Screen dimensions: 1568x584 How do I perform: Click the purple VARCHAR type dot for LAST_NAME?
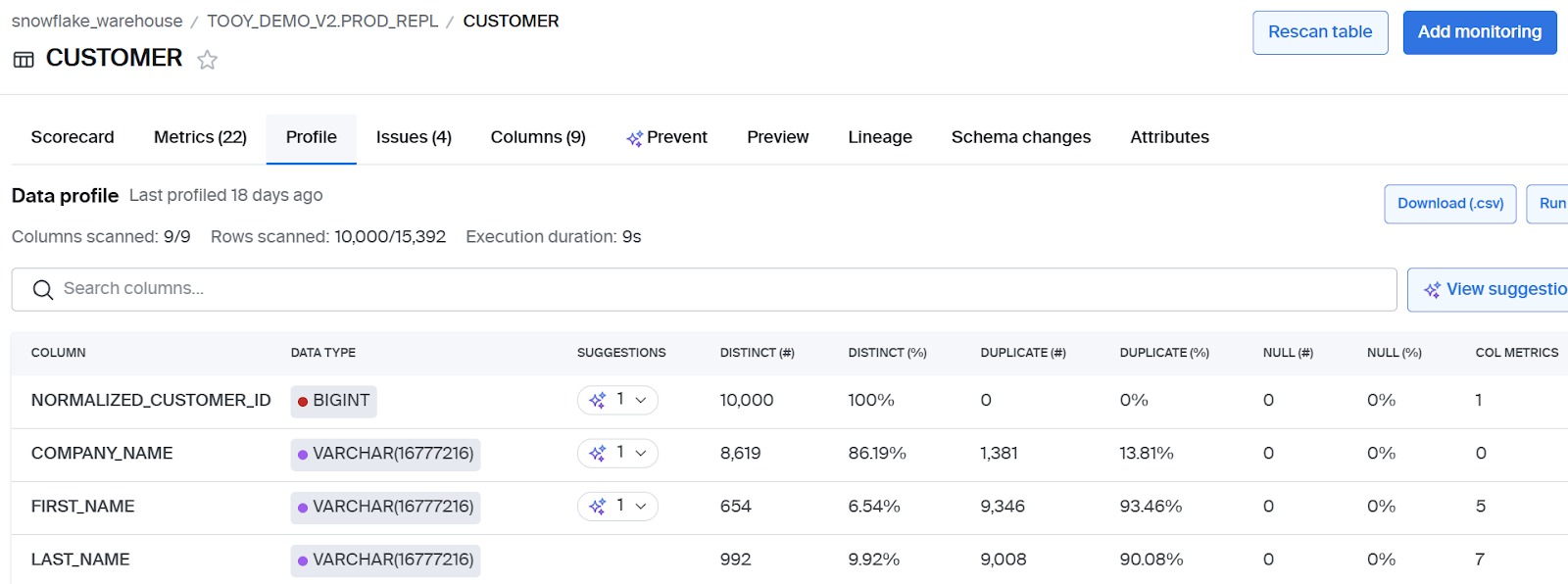tap(303, 560)
